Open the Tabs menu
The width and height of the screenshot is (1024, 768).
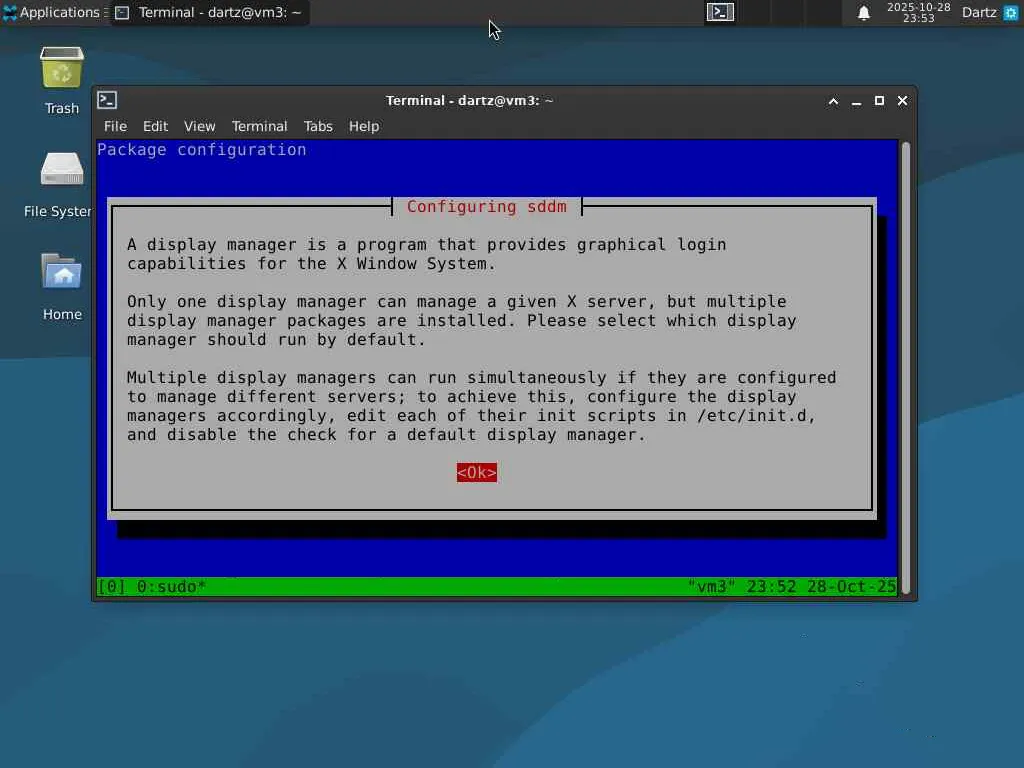point(318,126)
